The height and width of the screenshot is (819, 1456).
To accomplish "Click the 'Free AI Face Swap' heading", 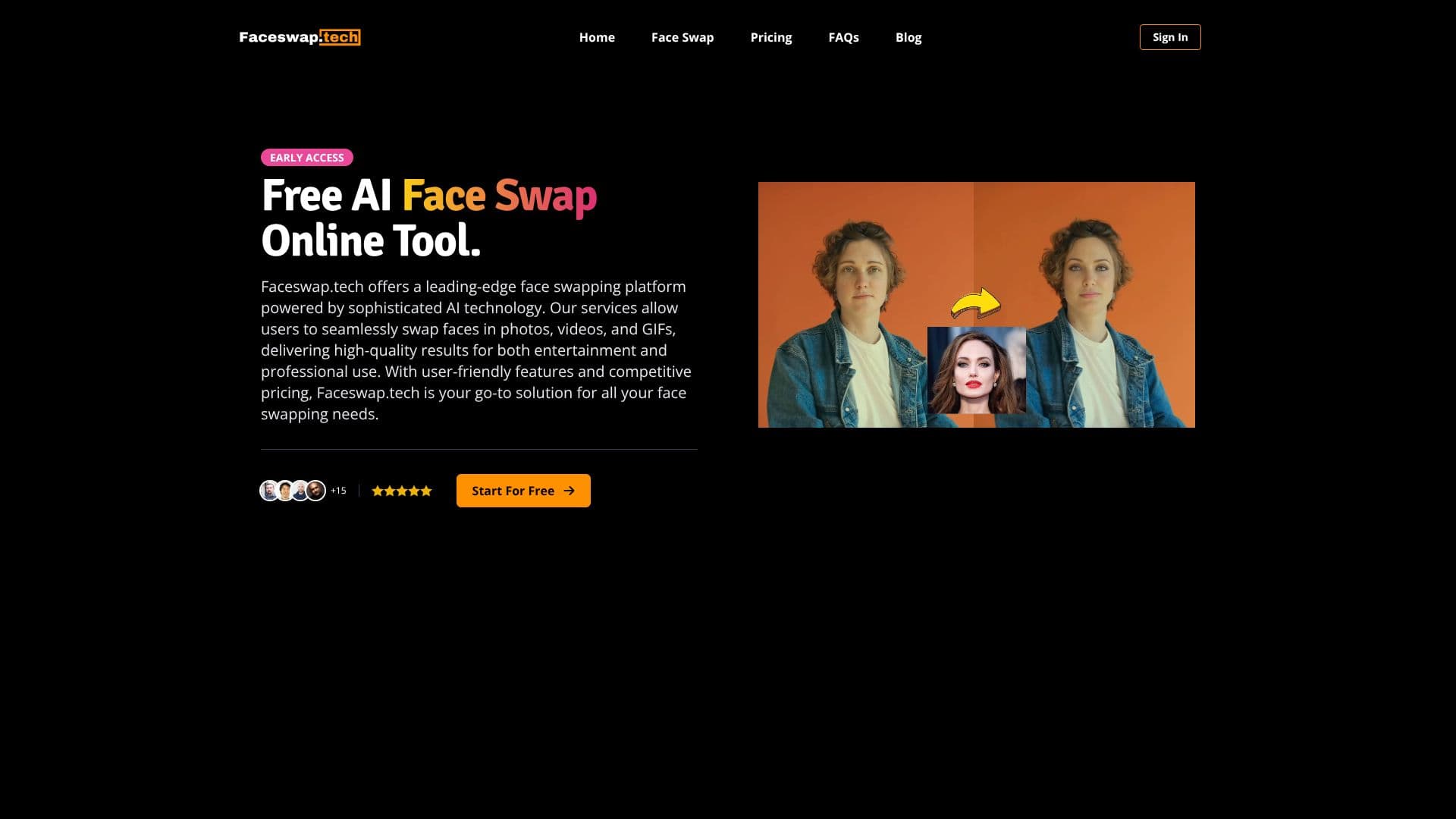I will pos(429,196).
